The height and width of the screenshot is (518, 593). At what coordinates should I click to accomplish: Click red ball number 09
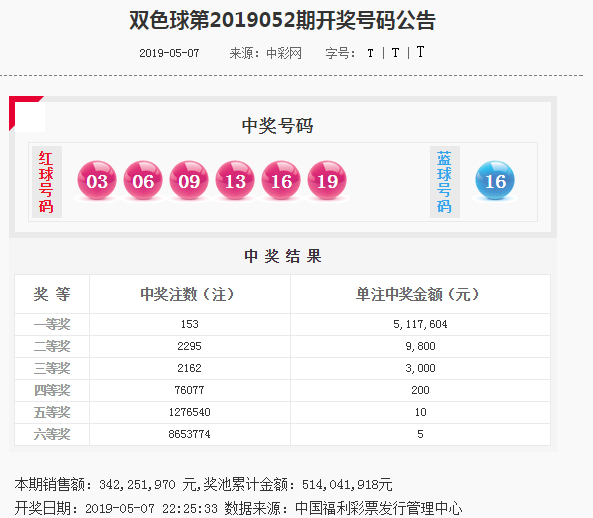click(x=189, y=180)
